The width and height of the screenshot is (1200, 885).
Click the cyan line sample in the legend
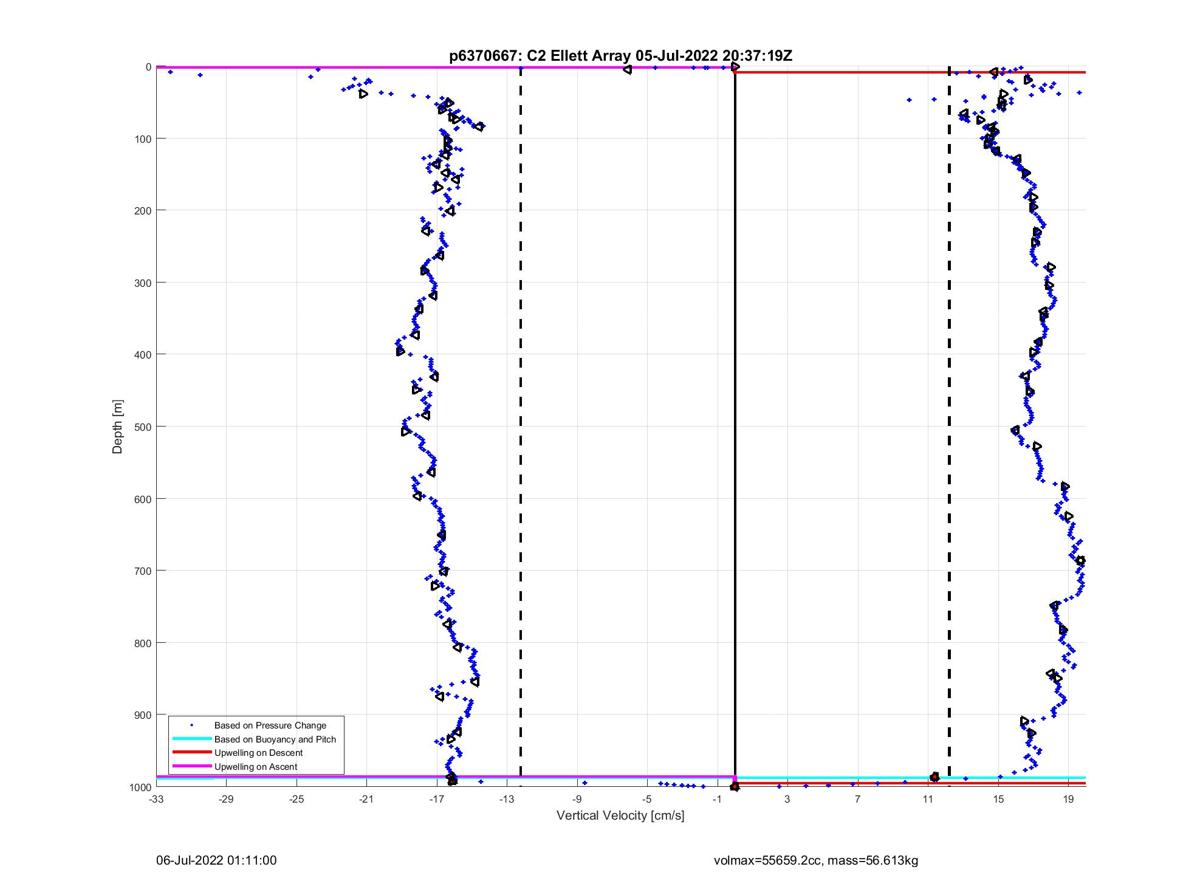[191, 739]
